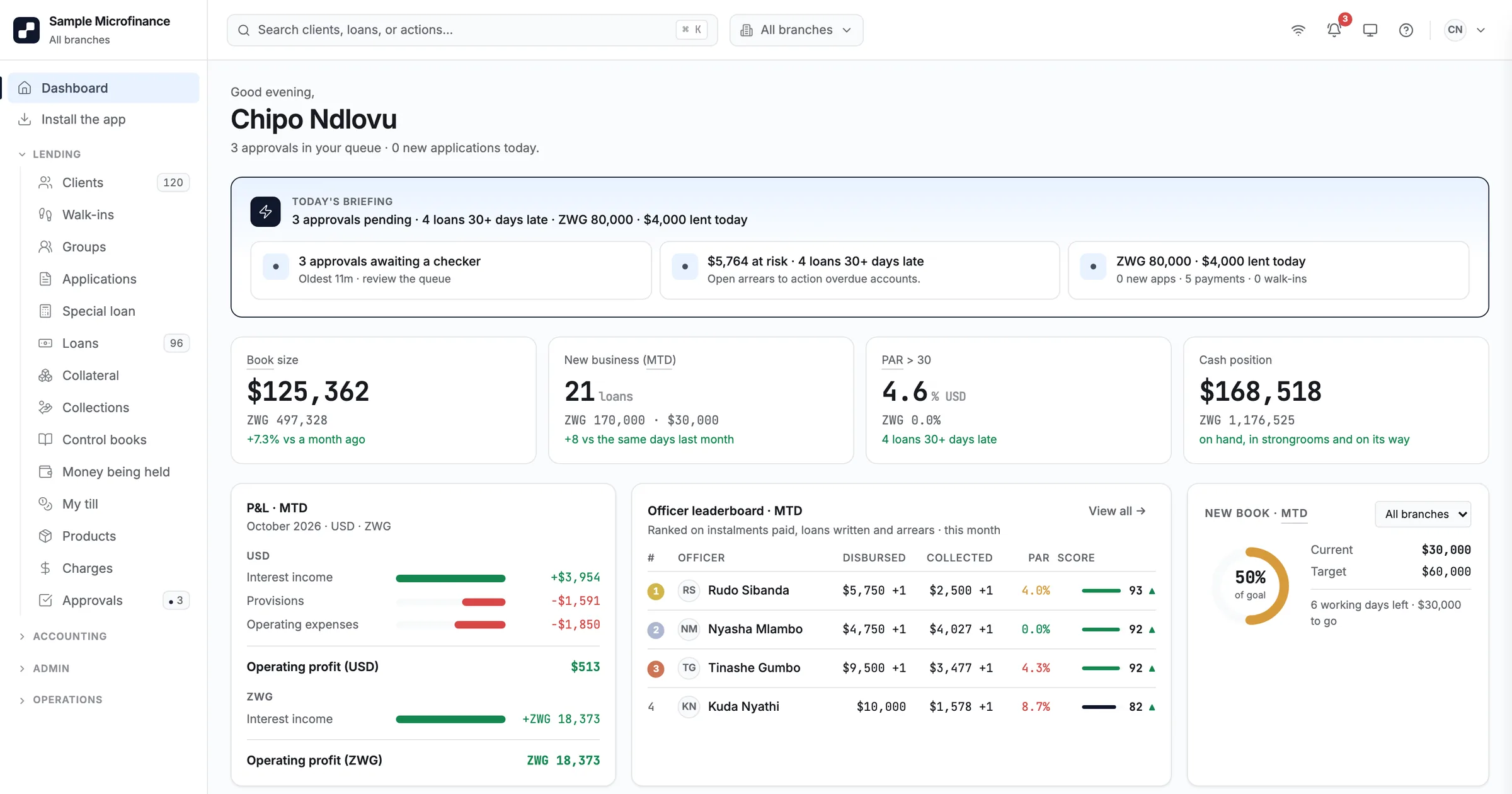This screenshot has height=794, width=1512.
Task: Click the Approvals checkbox icon in sidebar
Action: point(45,600)
